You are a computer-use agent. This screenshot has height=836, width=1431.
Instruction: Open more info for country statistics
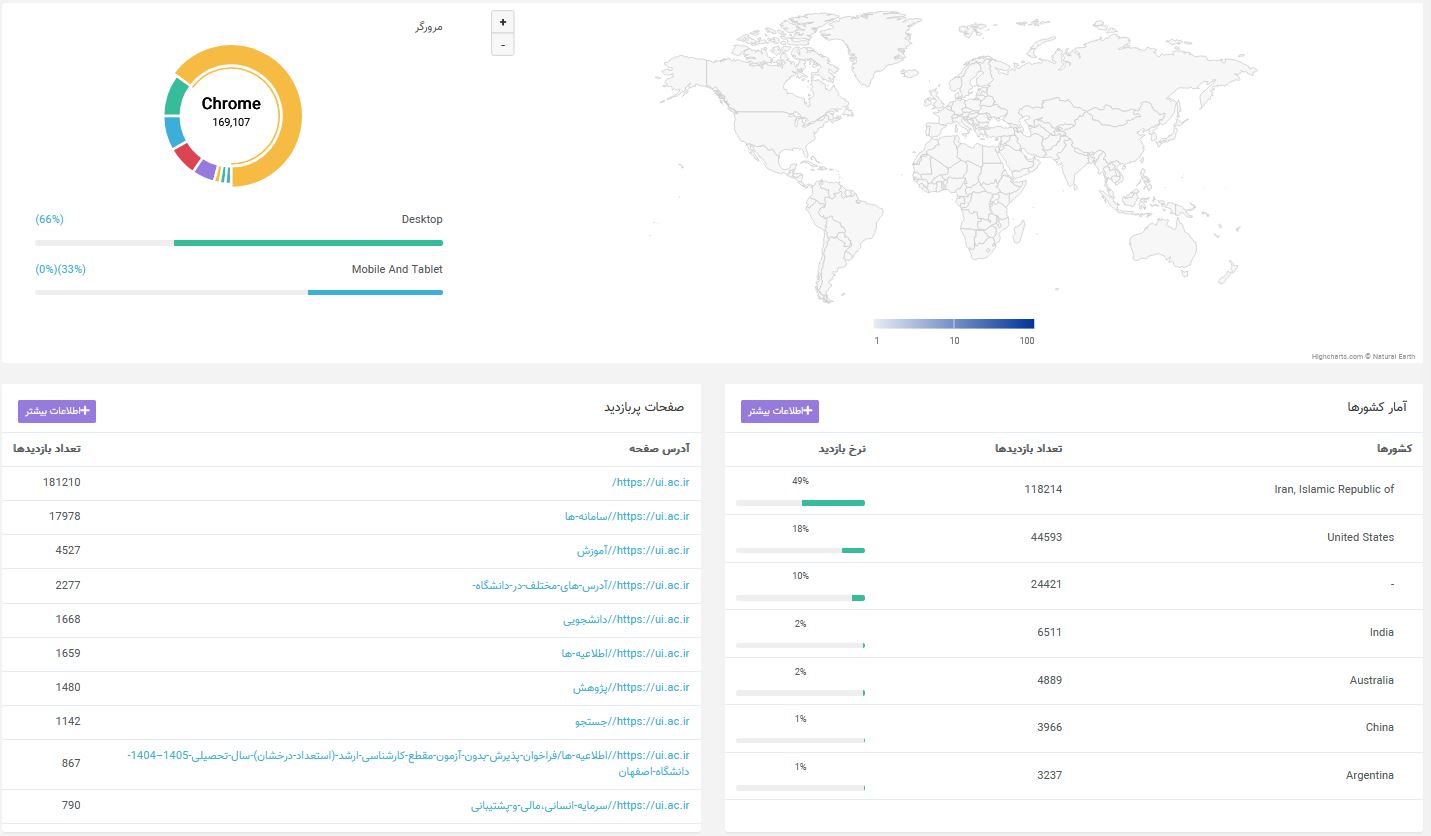[x=780, y=411]
